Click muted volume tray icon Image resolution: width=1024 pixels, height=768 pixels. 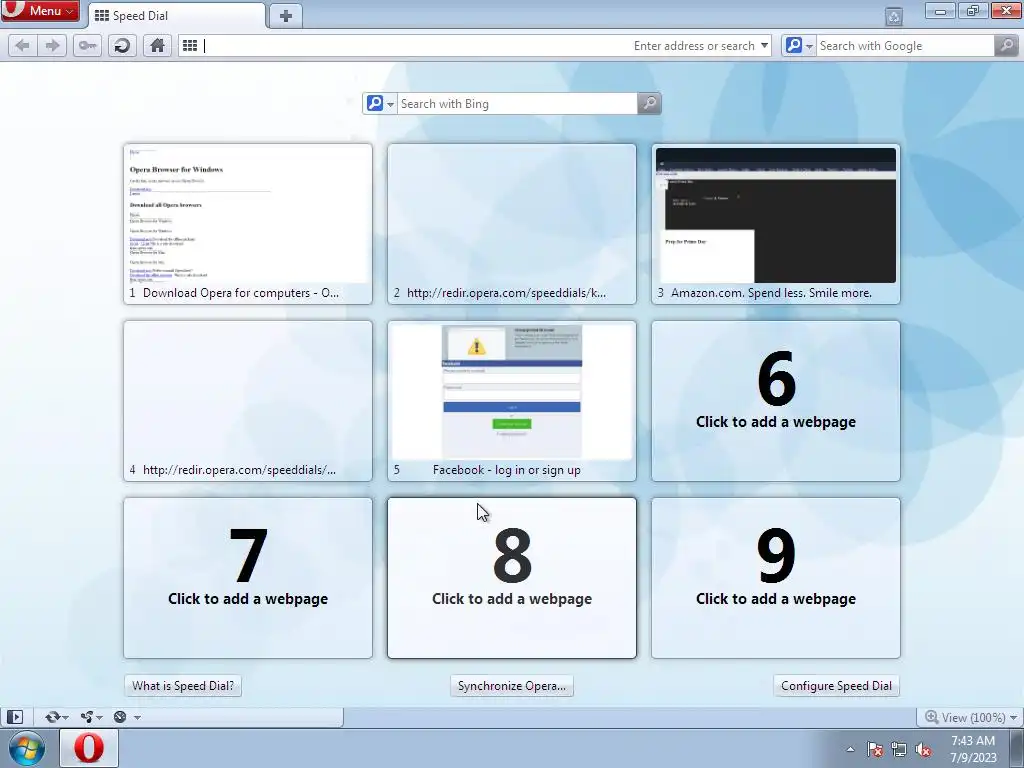point(923,749)
